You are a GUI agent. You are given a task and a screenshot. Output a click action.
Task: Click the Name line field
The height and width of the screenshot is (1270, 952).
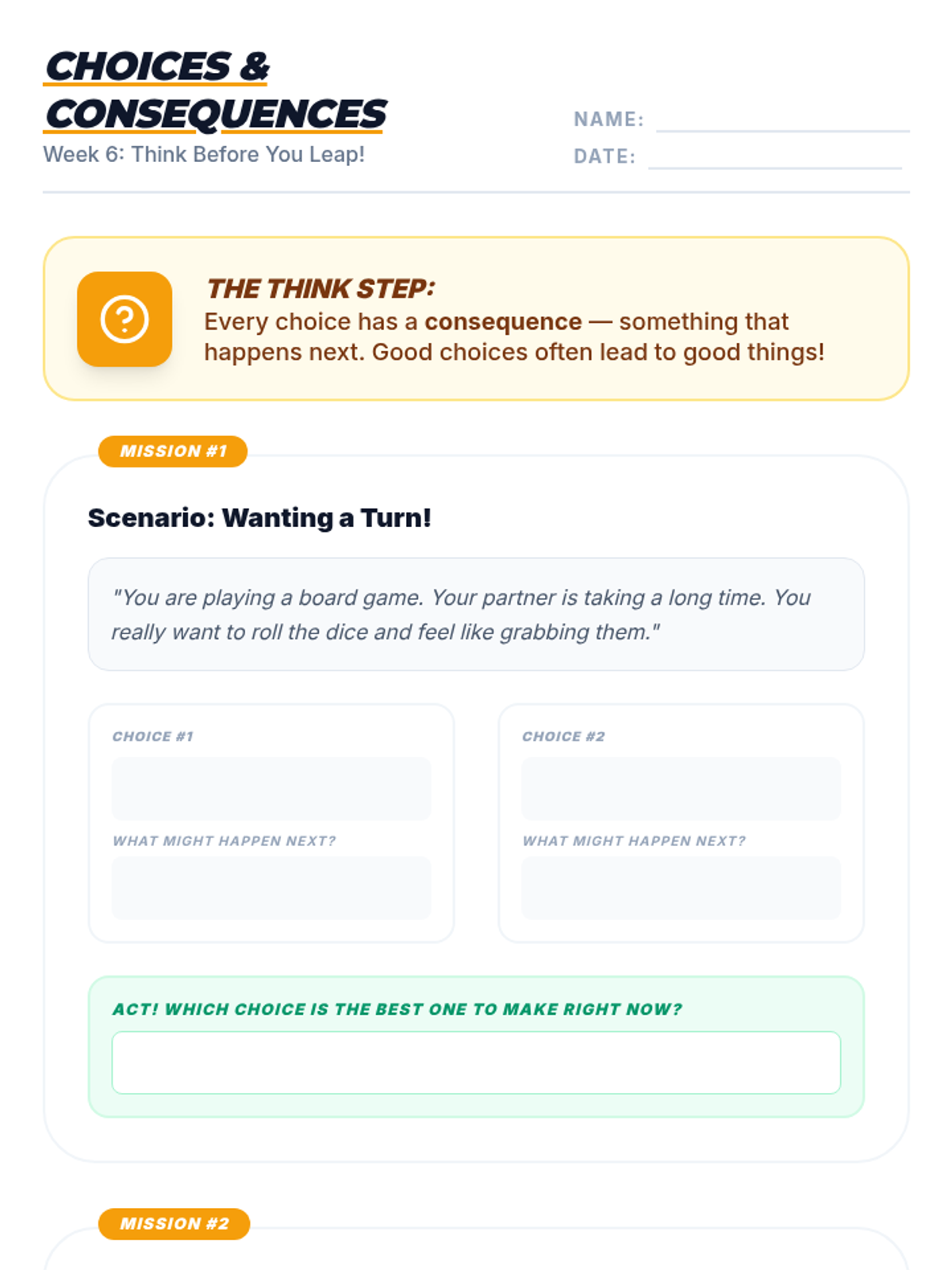point(782,121)
